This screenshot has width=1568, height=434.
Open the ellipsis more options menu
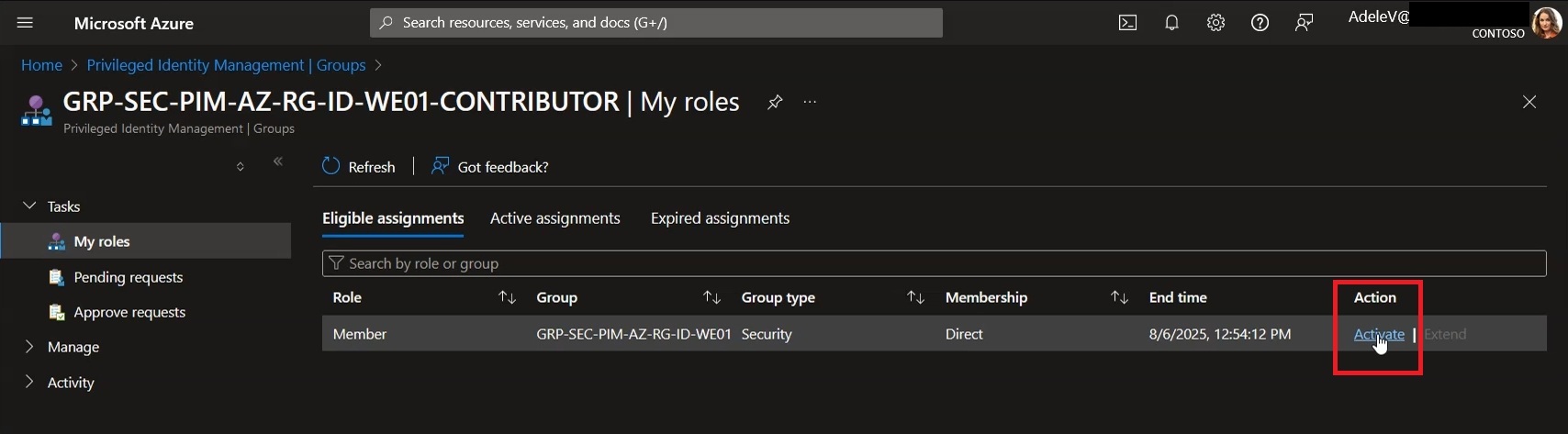(x=810, y=102)
